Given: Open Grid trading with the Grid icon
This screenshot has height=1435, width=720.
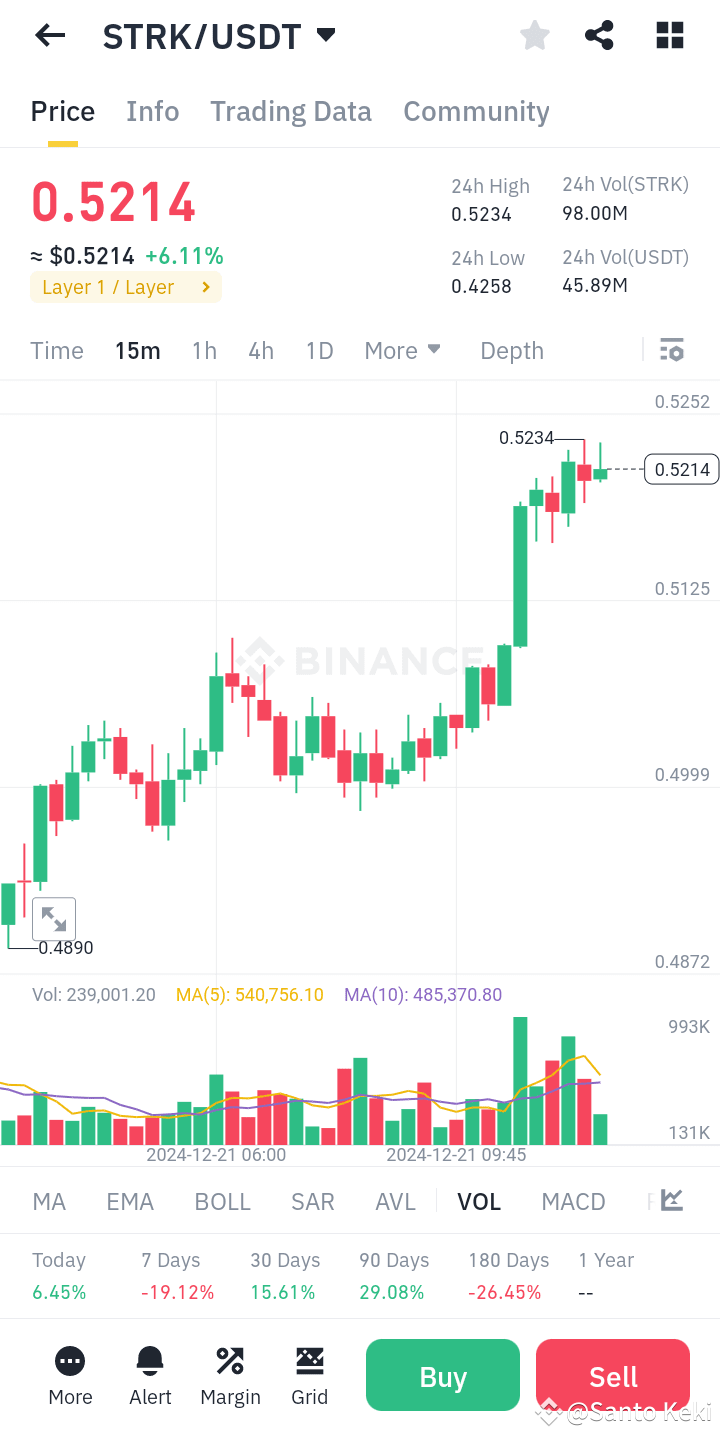Looking at the screenshot, I should tap(310, 1375).
